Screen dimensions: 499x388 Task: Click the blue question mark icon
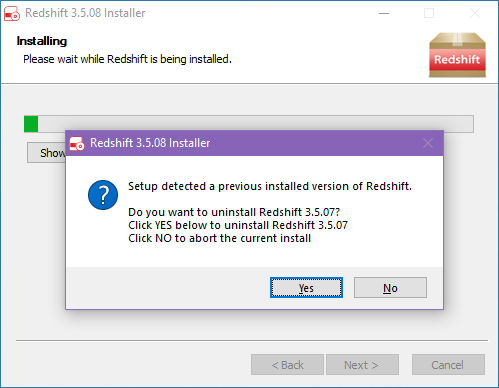point(103,195)
